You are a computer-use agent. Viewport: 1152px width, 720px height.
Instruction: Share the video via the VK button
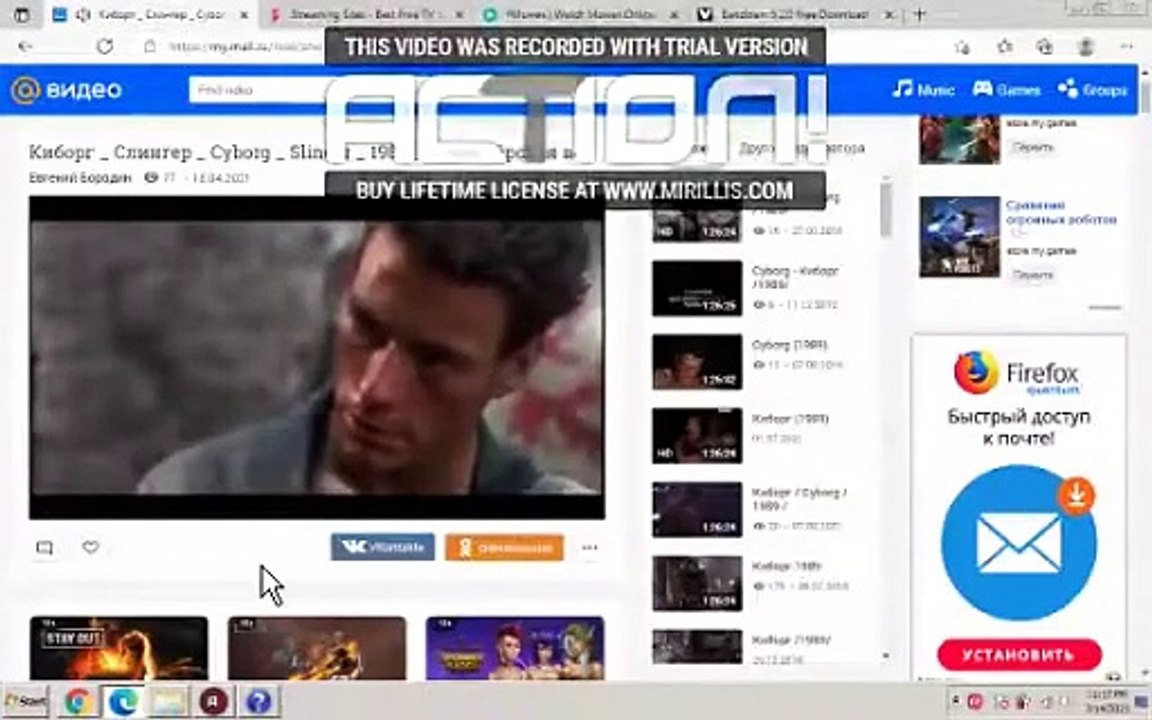point(382,547)
